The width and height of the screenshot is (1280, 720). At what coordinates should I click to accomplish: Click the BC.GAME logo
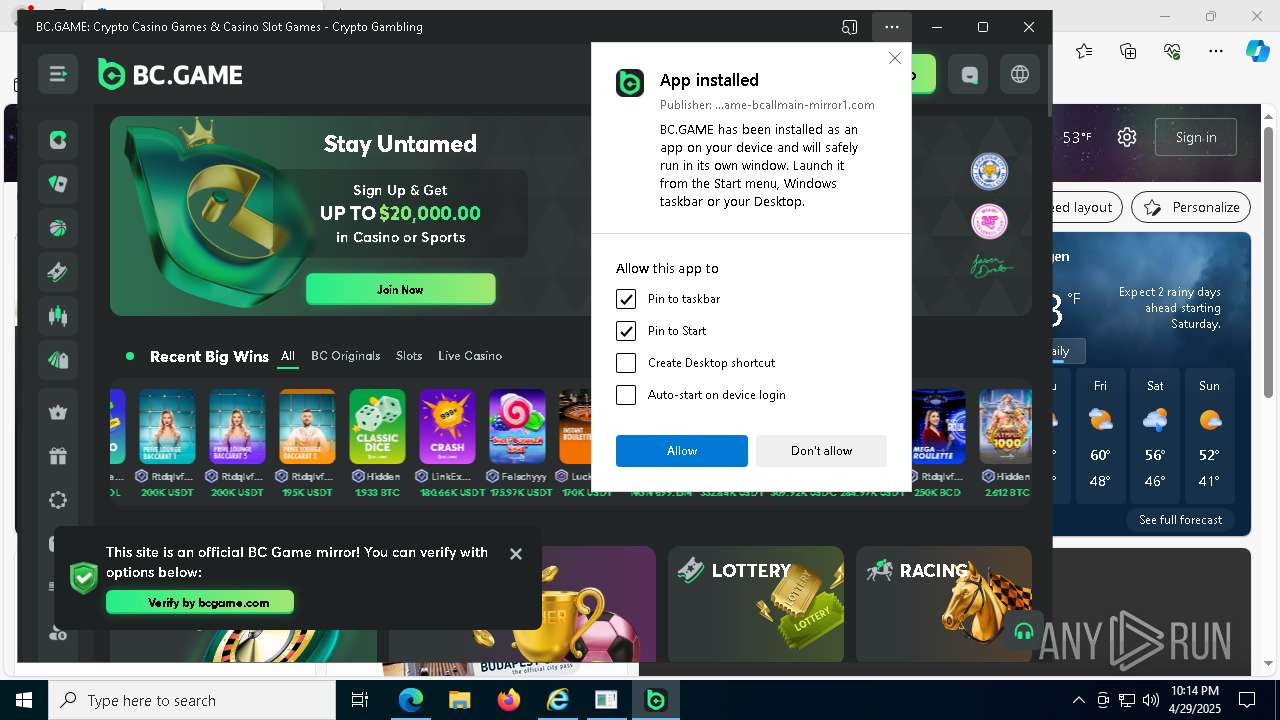170,75
